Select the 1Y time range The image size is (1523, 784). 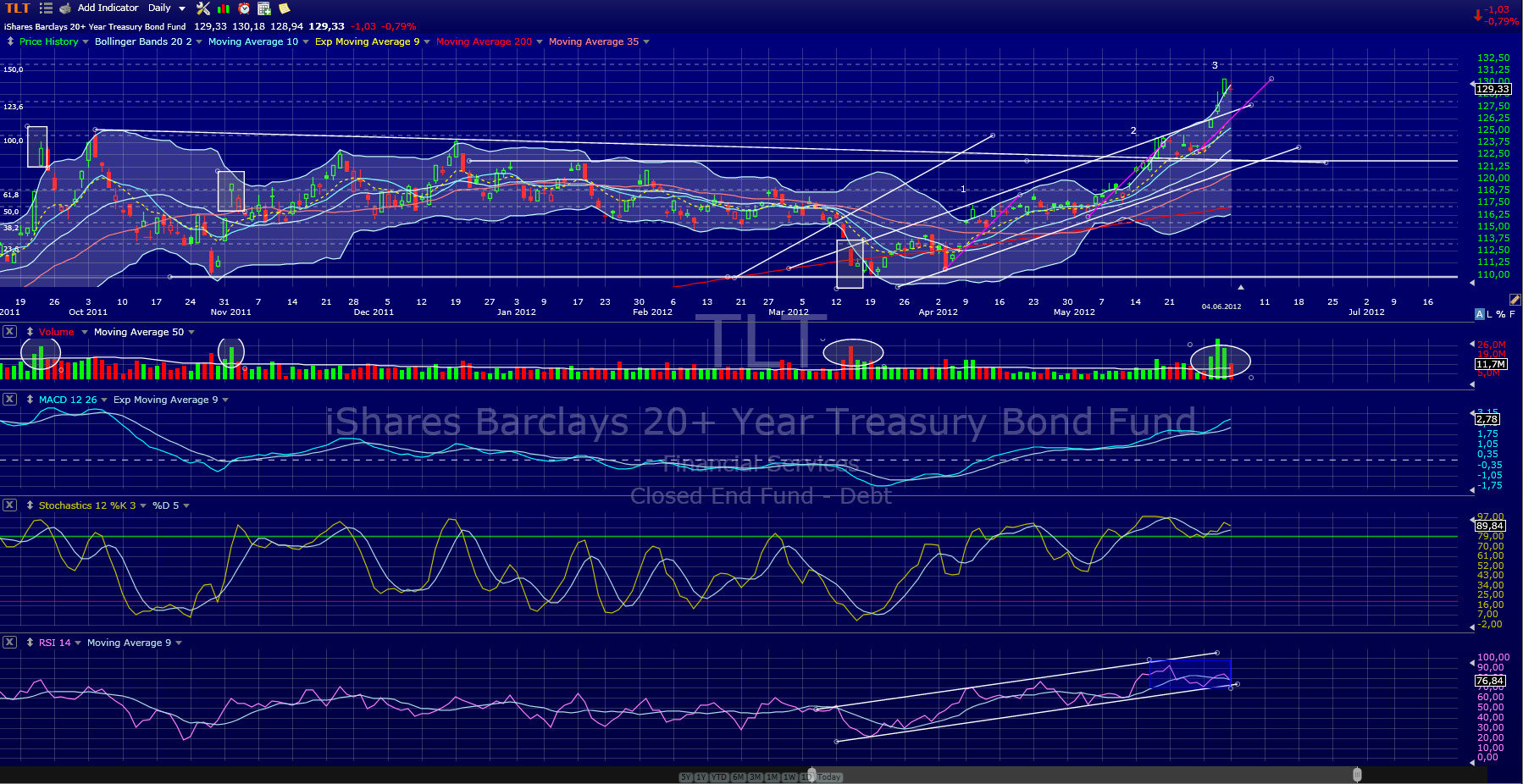click(x=701, y=777)
